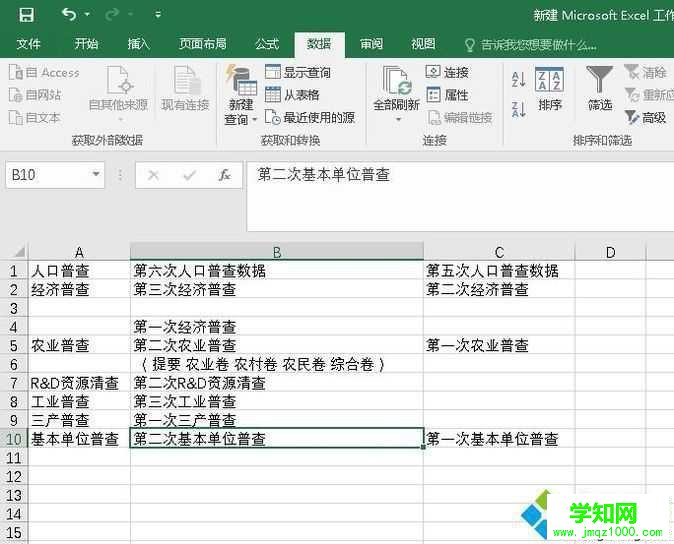The image size is (674, 544).
Task: Switch to the 公式 ribbon tab
Action: pyautogui.click(x=267, y=44)
